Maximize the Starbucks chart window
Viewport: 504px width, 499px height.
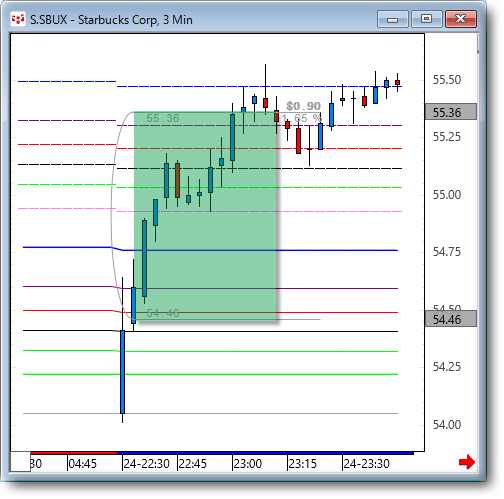[x=427, y=19]
